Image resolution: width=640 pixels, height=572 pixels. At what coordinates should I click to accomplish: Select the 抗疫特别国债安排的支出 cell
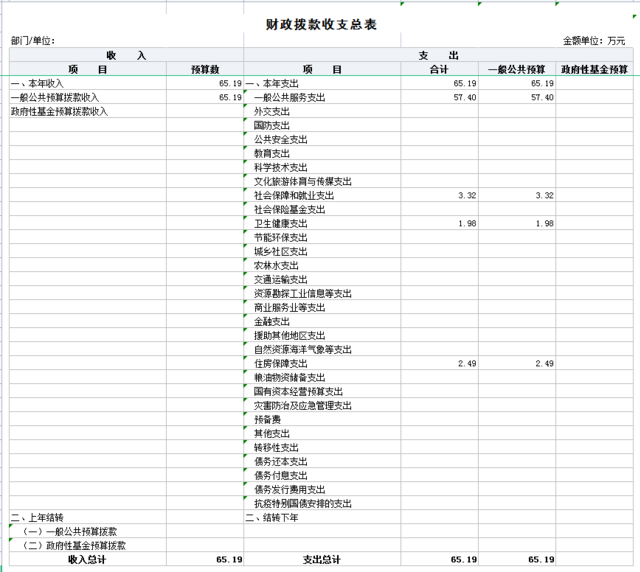[x=302, y=504]
